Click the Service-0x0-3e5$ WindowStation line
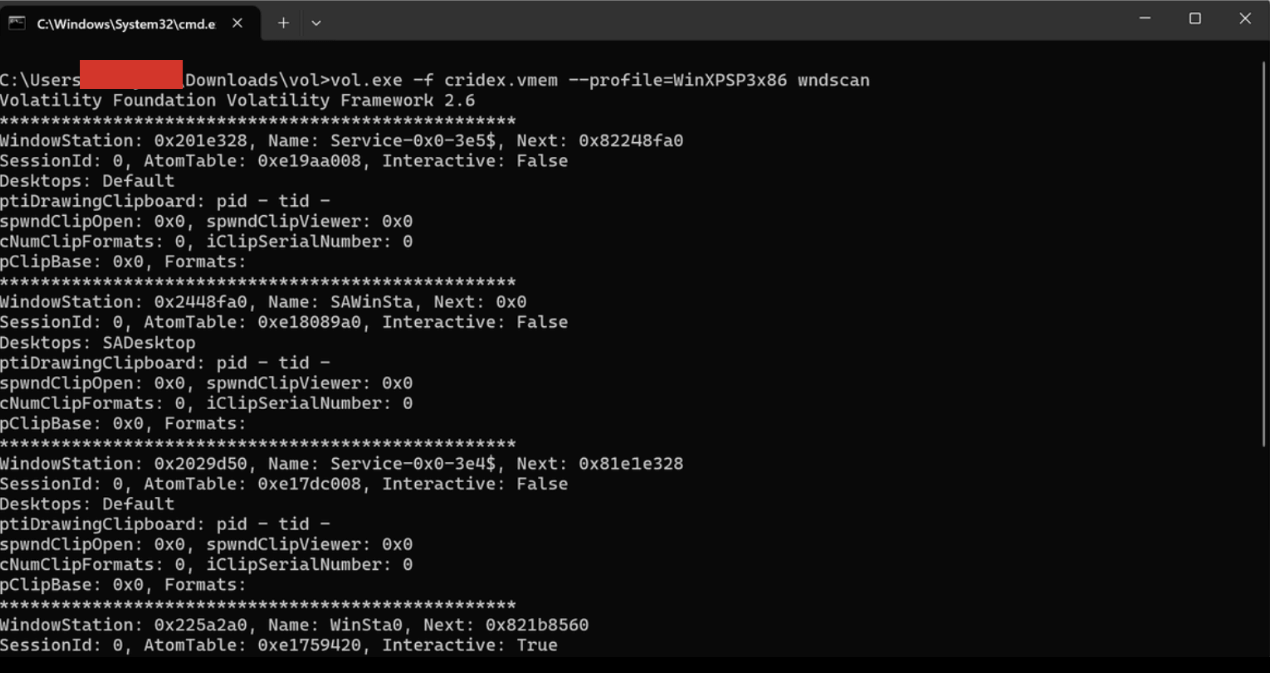Image resolution: width=1270 pixels, height=673 pixels. 342,141
